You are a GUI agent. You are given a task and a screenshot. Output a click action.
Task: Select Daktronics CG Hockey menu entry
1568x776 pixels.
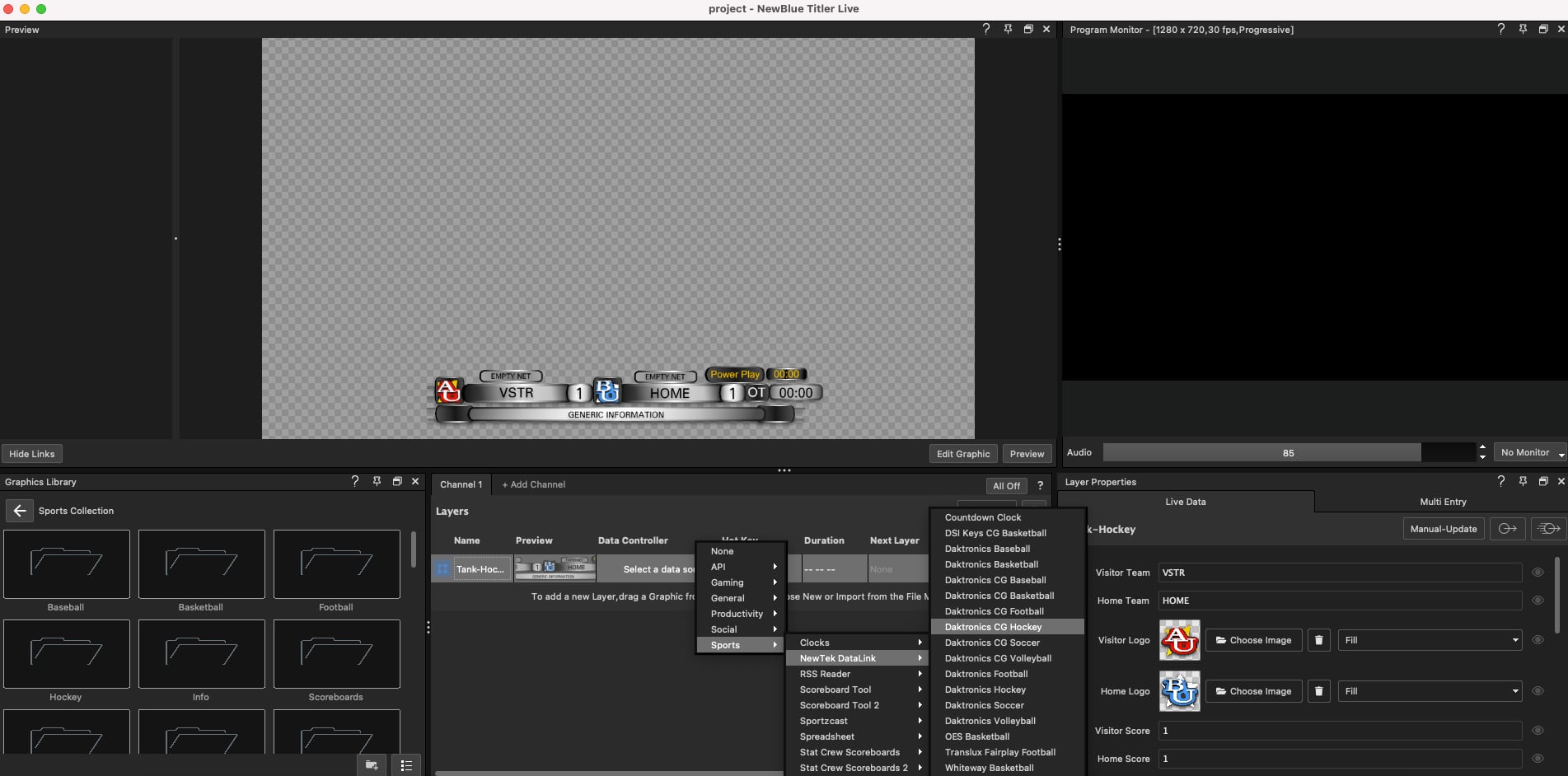(1008, 627)
